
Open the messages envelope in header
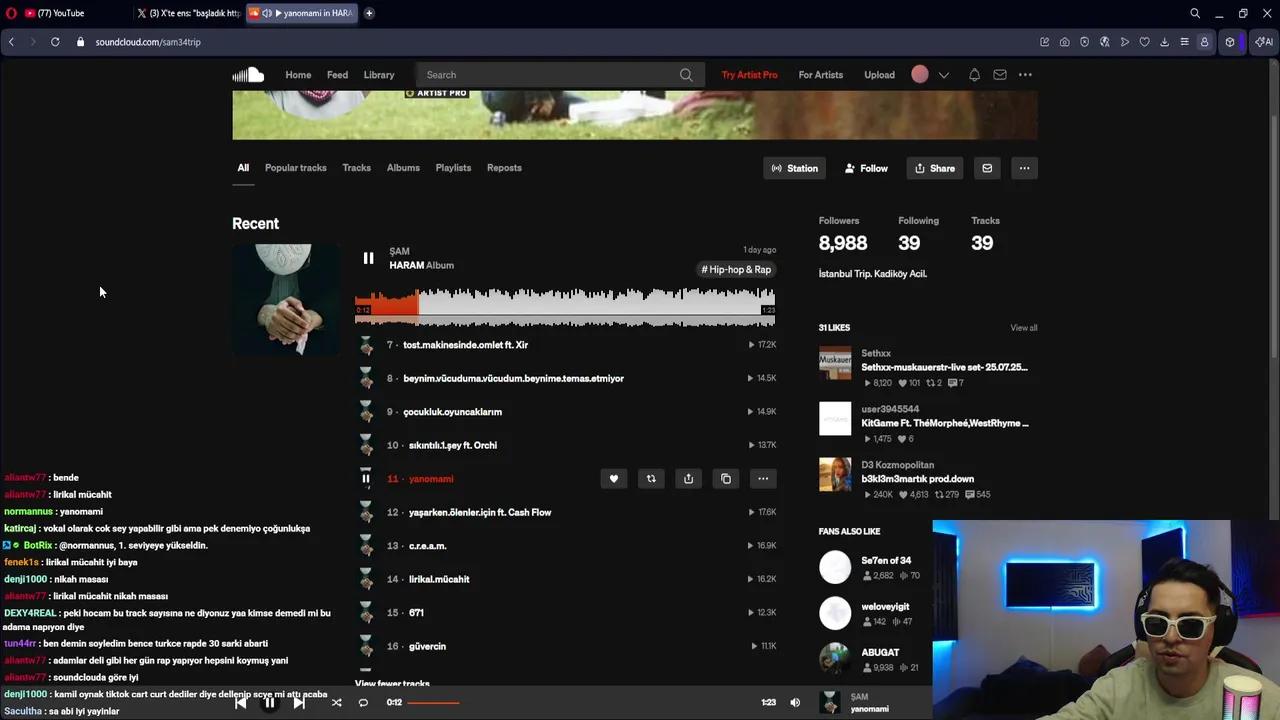pyautogui.click(x=1000, y=75)
